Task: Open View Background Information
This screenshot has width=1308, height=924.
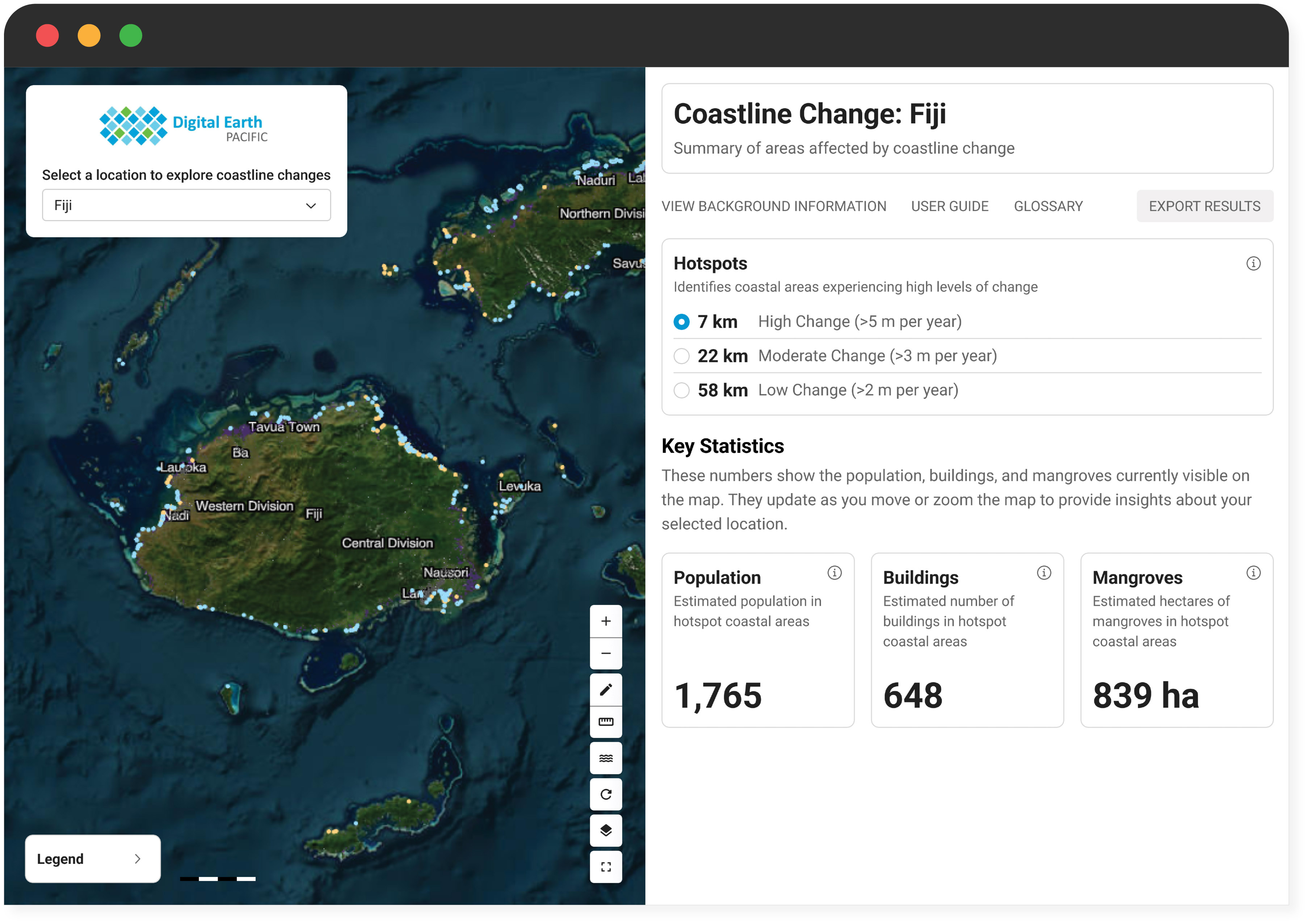Action: [x=774, y=206]
